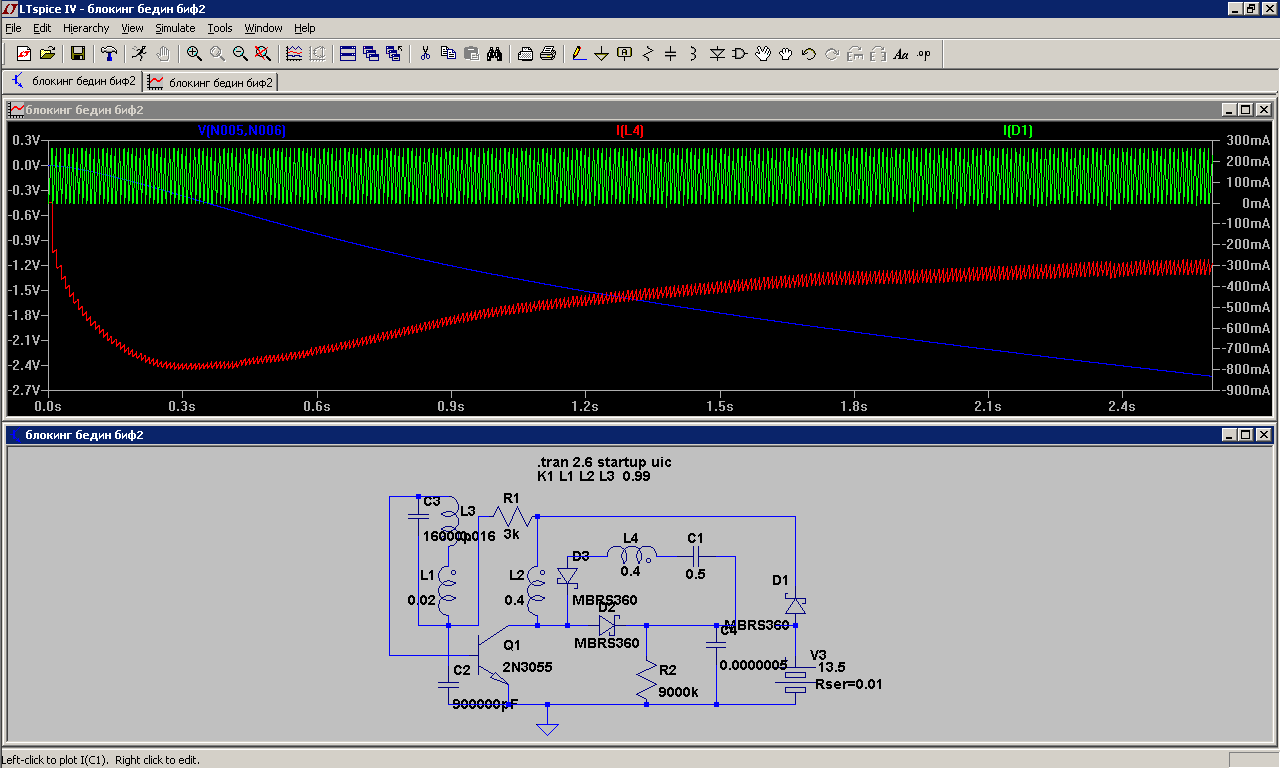Click the Save diskette icon
This screenshot has height=768, width=1280.
pos(78,54)
